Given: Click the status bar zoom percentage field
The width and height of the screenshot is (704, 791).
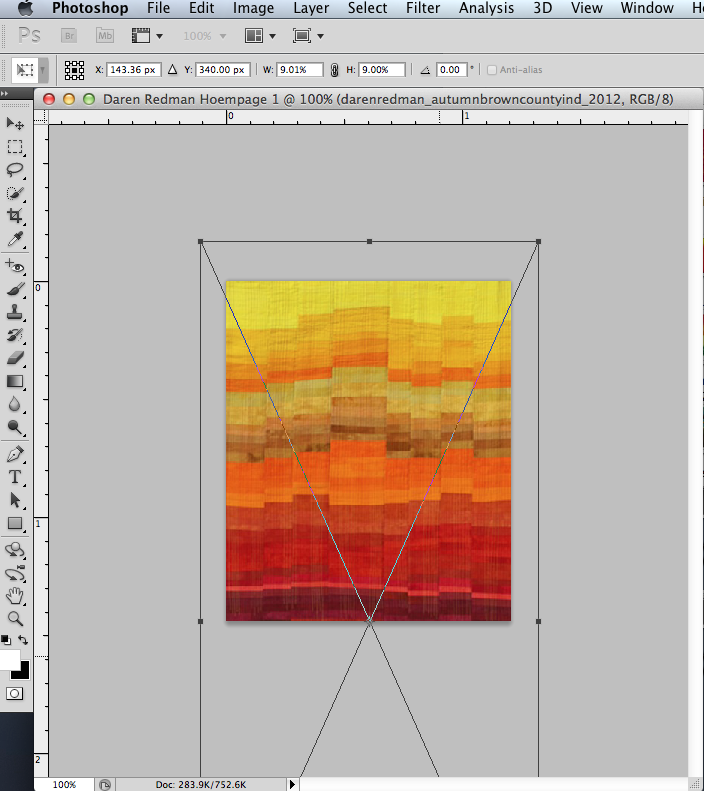Looking at the screenshot, I should click(65, 784).
